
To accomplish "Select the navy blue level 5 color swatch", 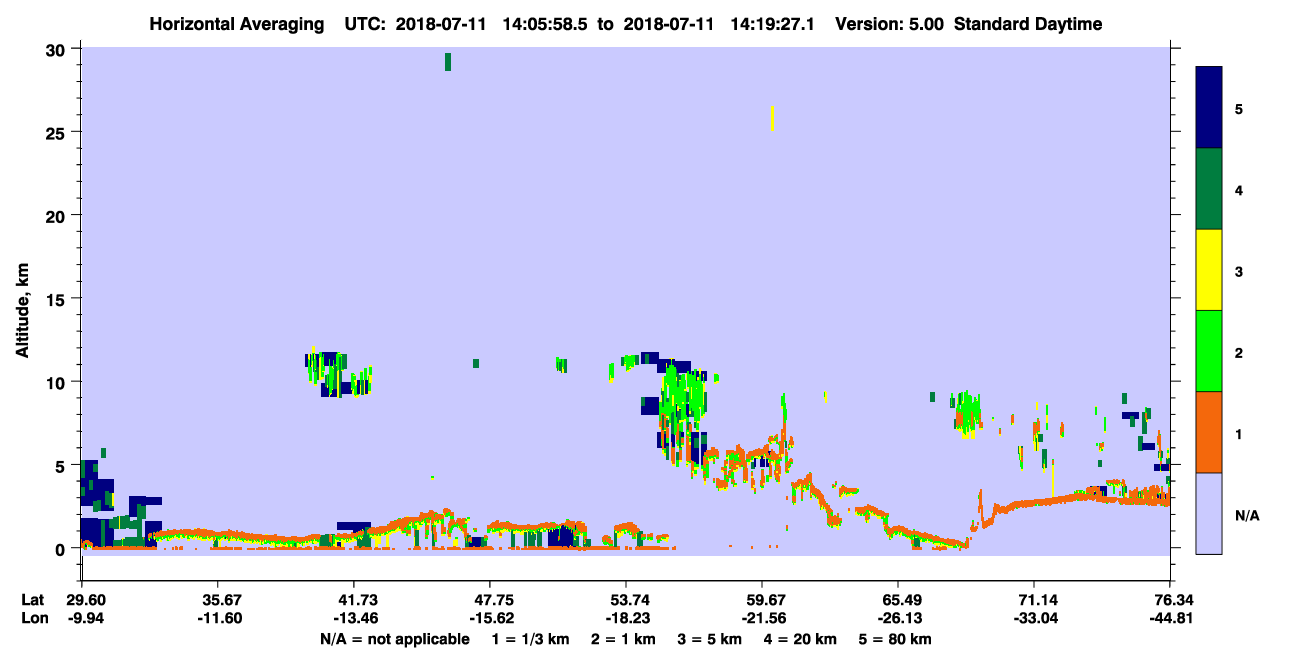I will [1209, 107].
